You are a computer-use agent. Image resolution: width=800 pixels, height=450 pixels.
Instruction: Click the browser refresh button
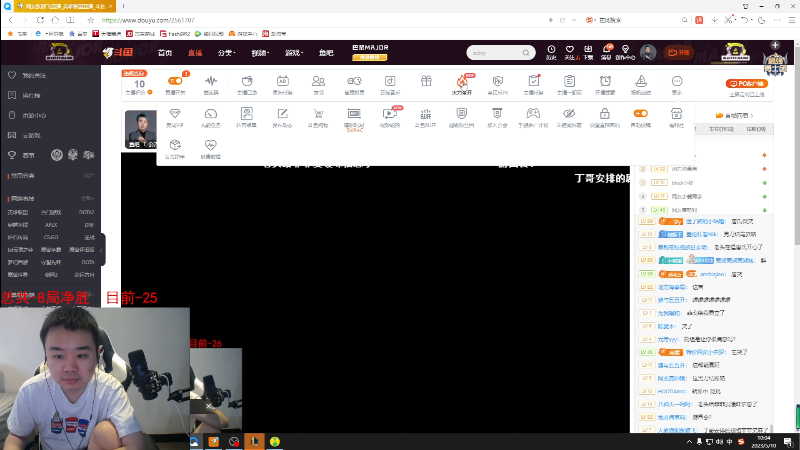pos(40,20)
